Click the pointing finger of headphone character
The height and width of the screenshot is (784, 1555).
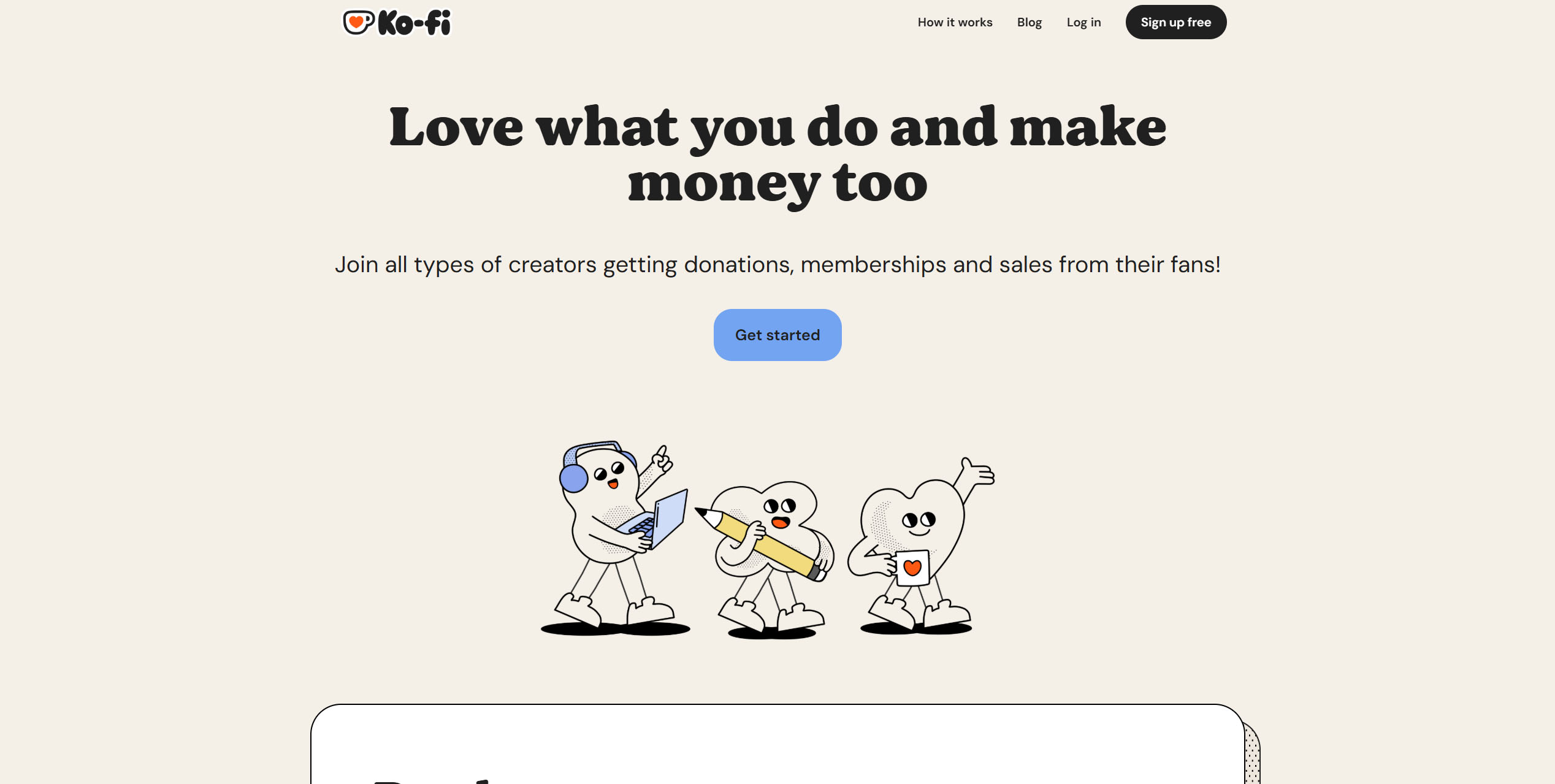click(x=662, y=459)
